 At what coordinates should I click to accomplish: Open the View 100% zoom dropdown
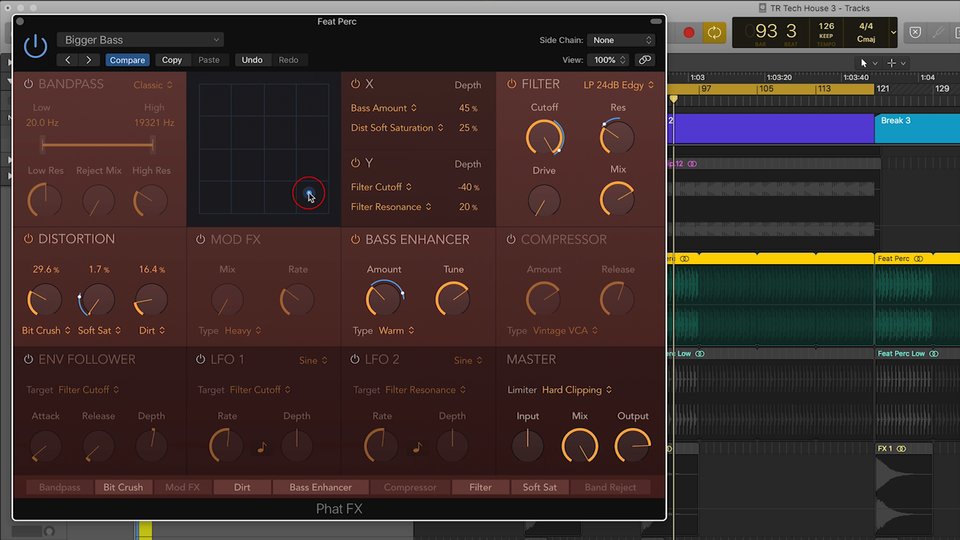[x=609, y=60]
